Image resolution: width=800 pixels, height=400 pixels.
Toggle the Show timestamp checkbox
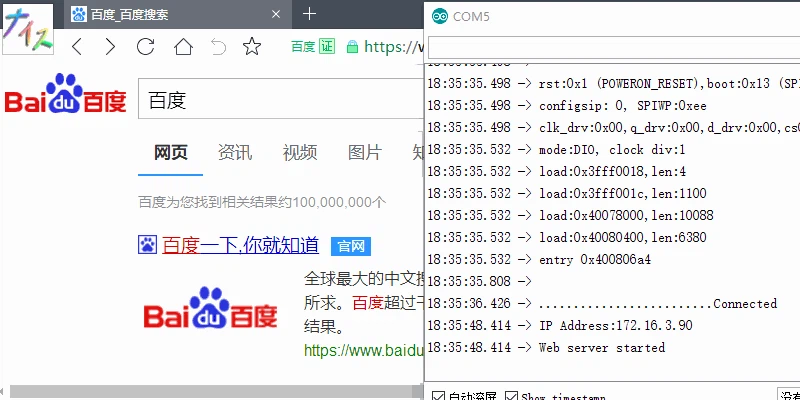511,396
